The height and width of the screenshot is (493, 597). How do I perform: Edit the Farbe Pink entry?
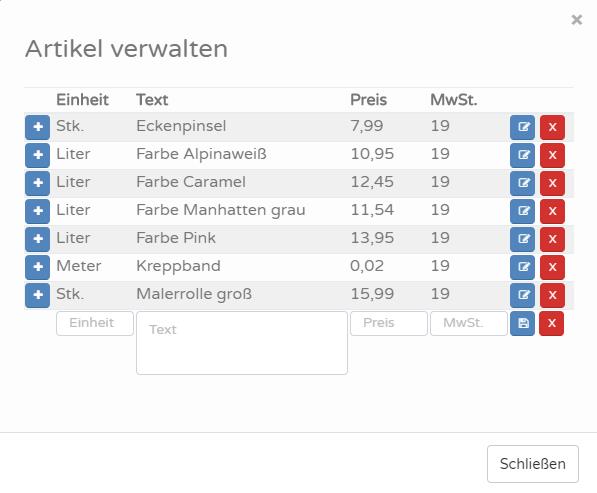point(522,239)
